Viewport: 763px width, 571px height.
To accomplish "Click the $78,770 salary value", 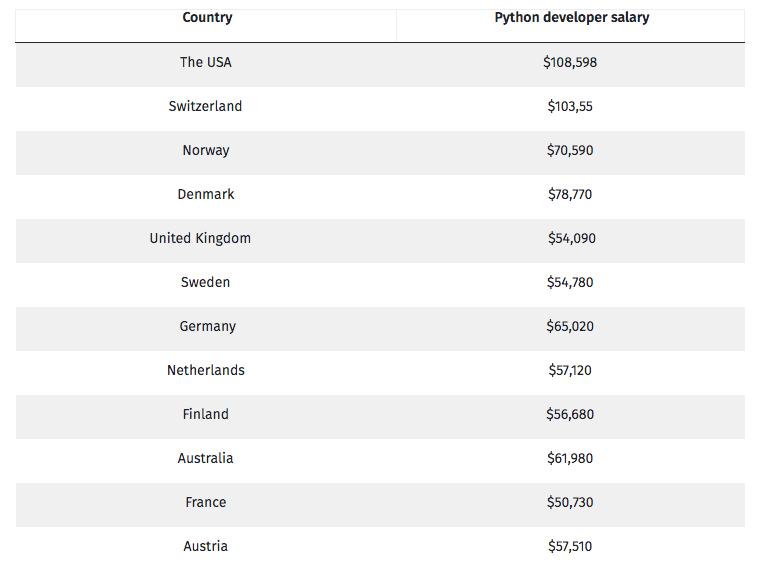I will (x=570, y=194).
